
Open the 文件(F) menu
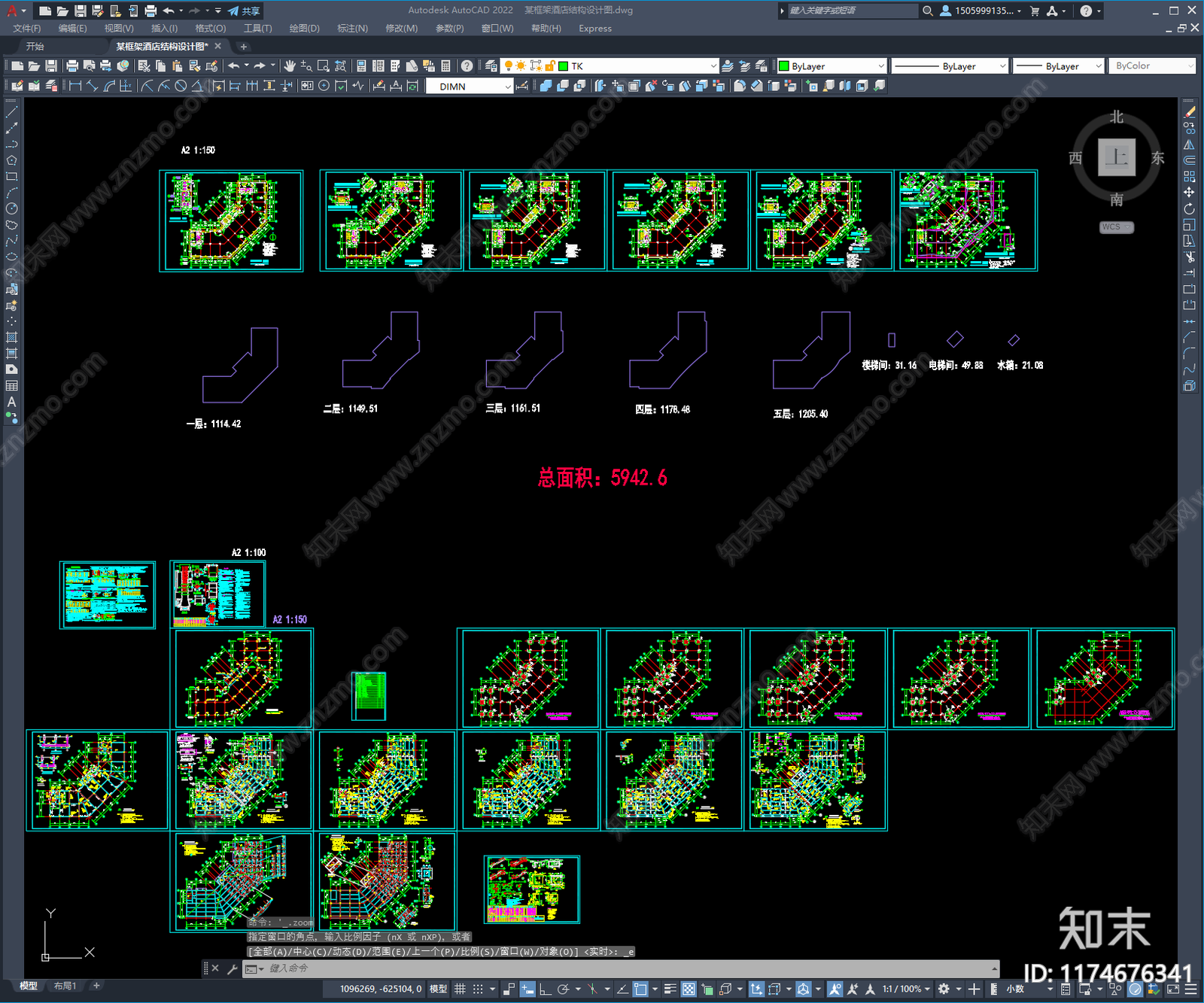(27, 29)
